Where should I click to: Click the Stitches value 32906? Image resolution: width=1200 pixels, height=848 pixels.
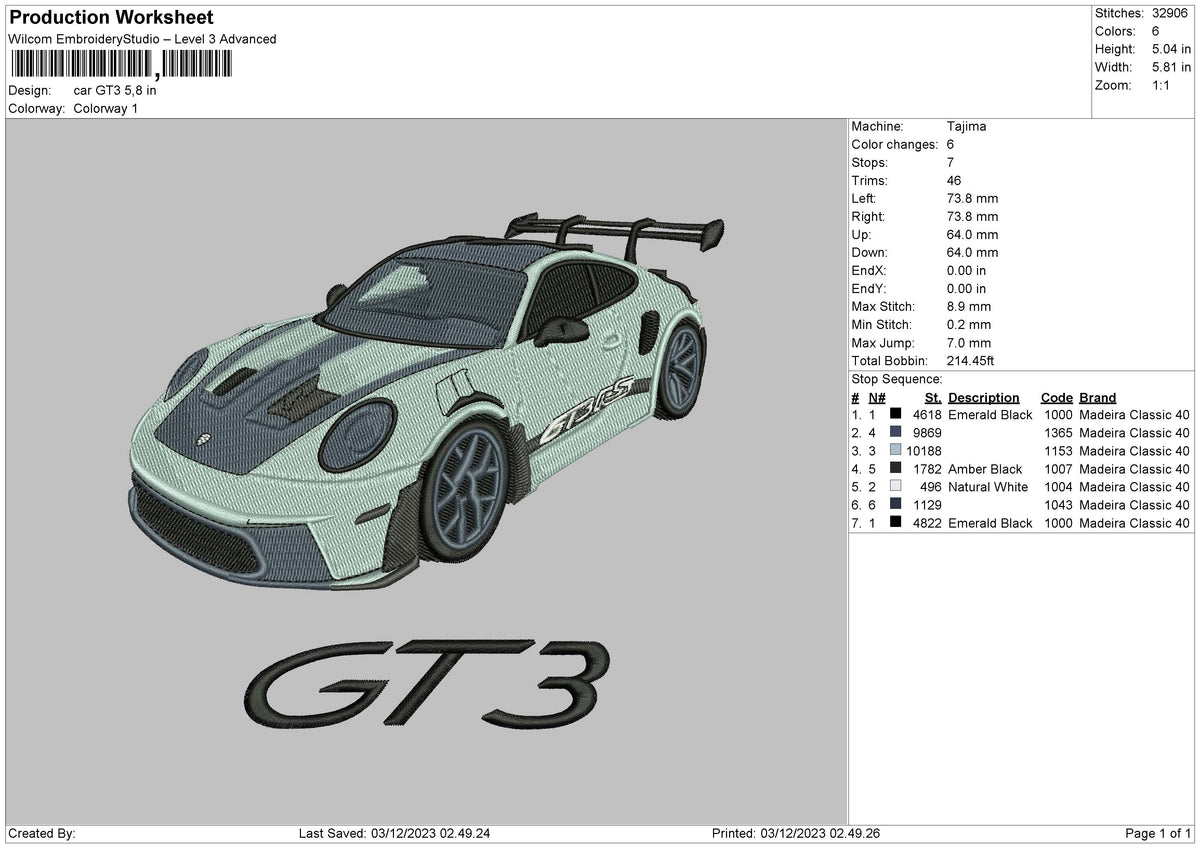click(x=1171, y=13)
